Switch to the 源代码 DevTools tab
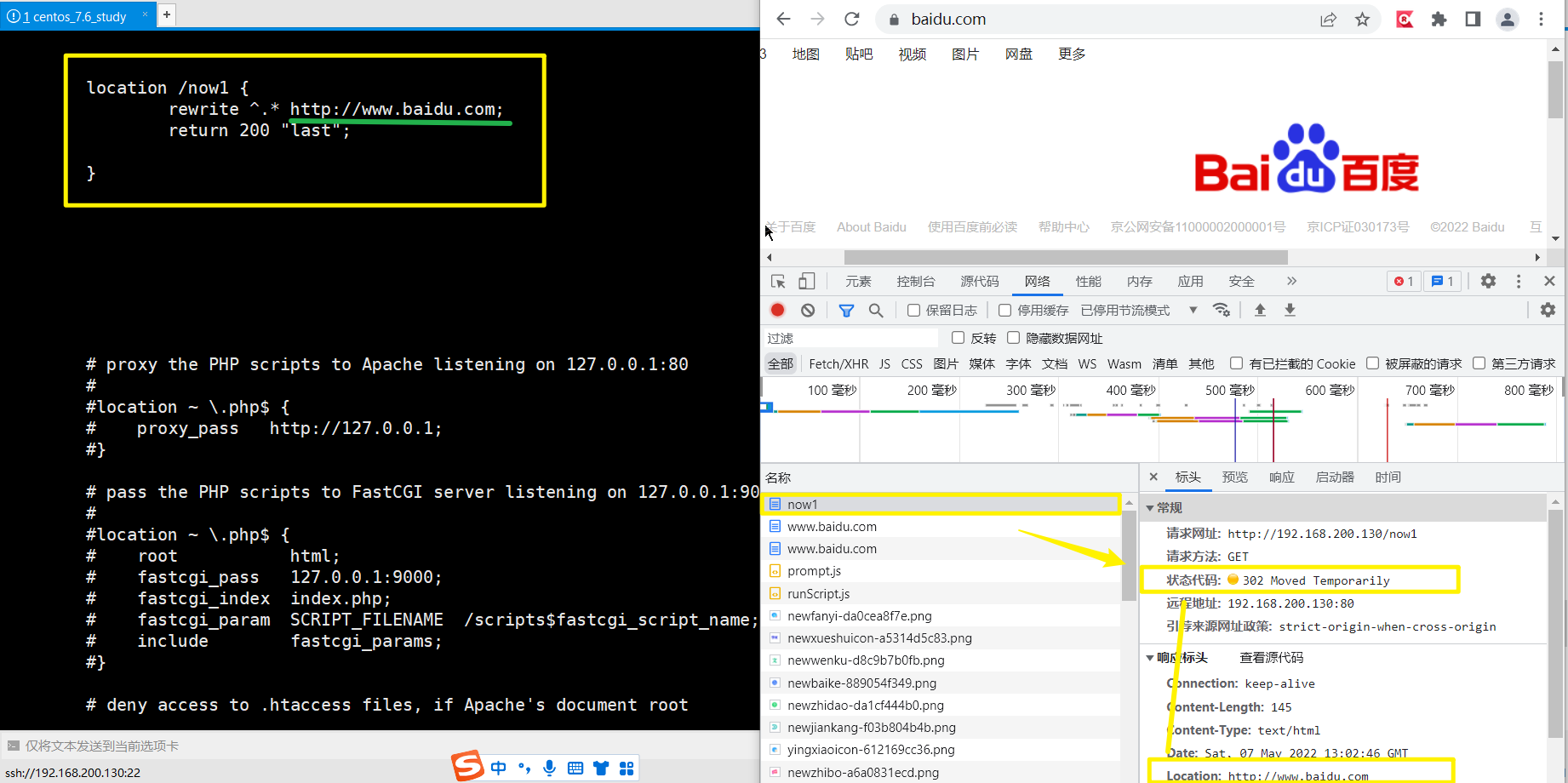The image size is (1568, 783). pyautogui.click(x=980, y=282)
